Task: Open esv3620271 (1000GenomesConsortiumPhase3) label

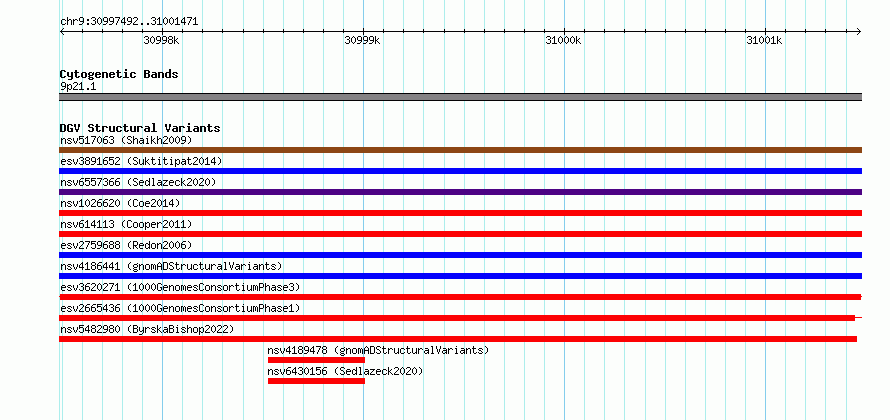Action: 180,287
